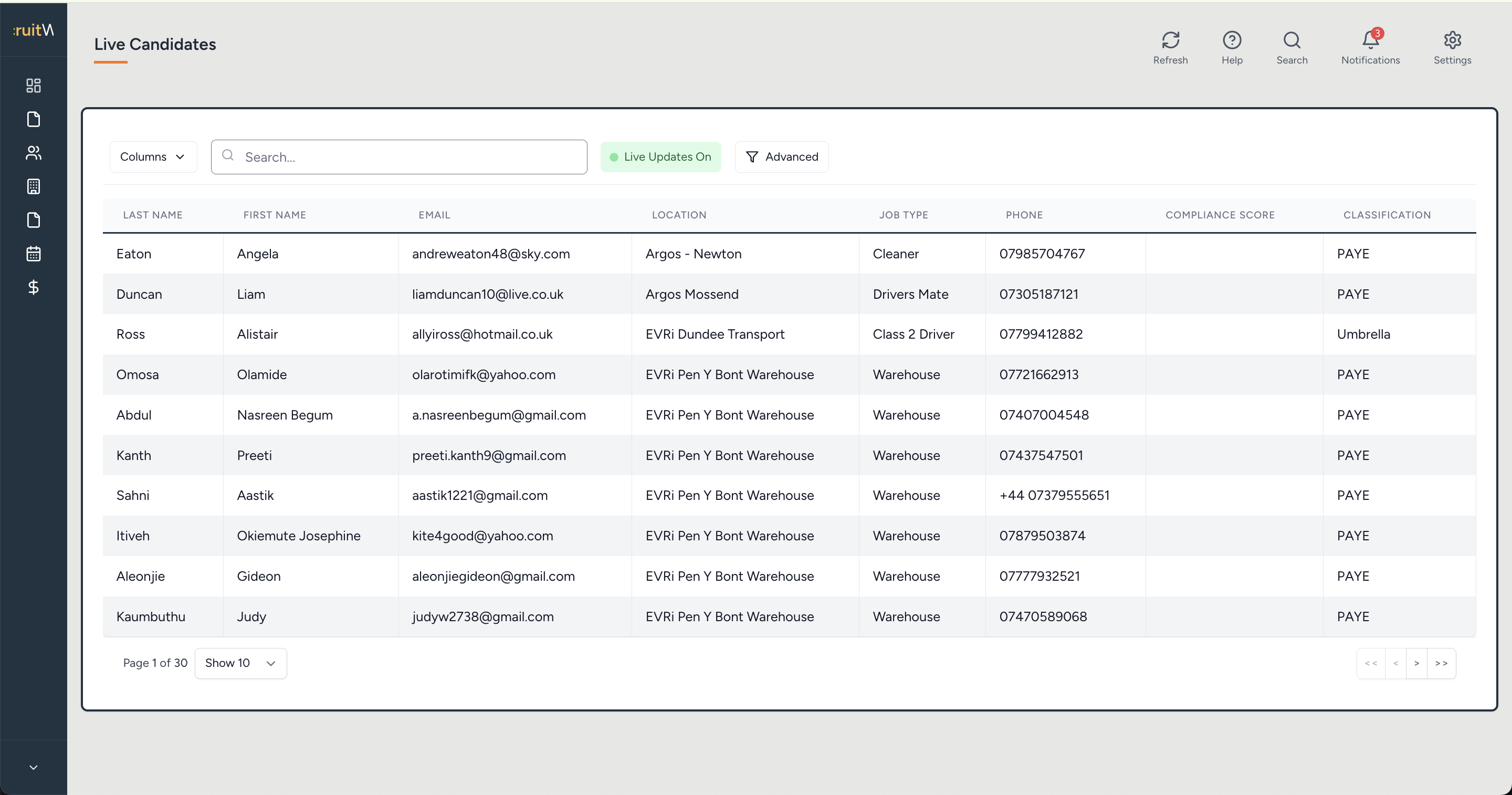Click phone 07985704767
The image size is (1512, 795).
coord(1042,254)
